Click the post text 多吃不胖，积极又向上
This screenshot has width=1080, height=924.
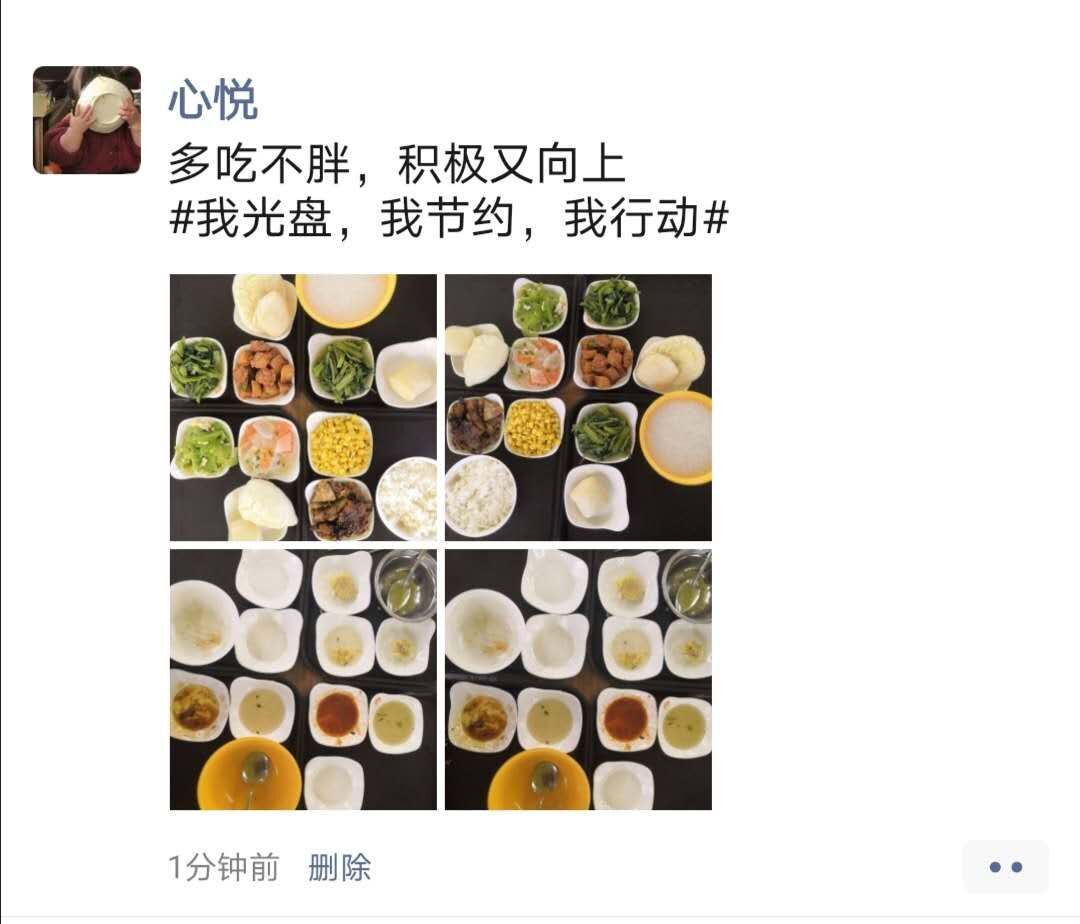click(397, 165)
